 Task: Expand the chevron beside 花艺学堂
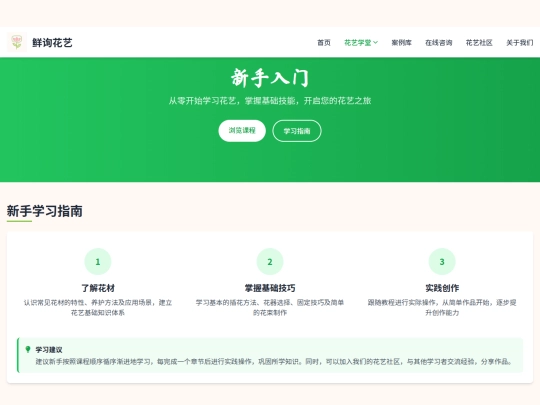pos(375,43)
